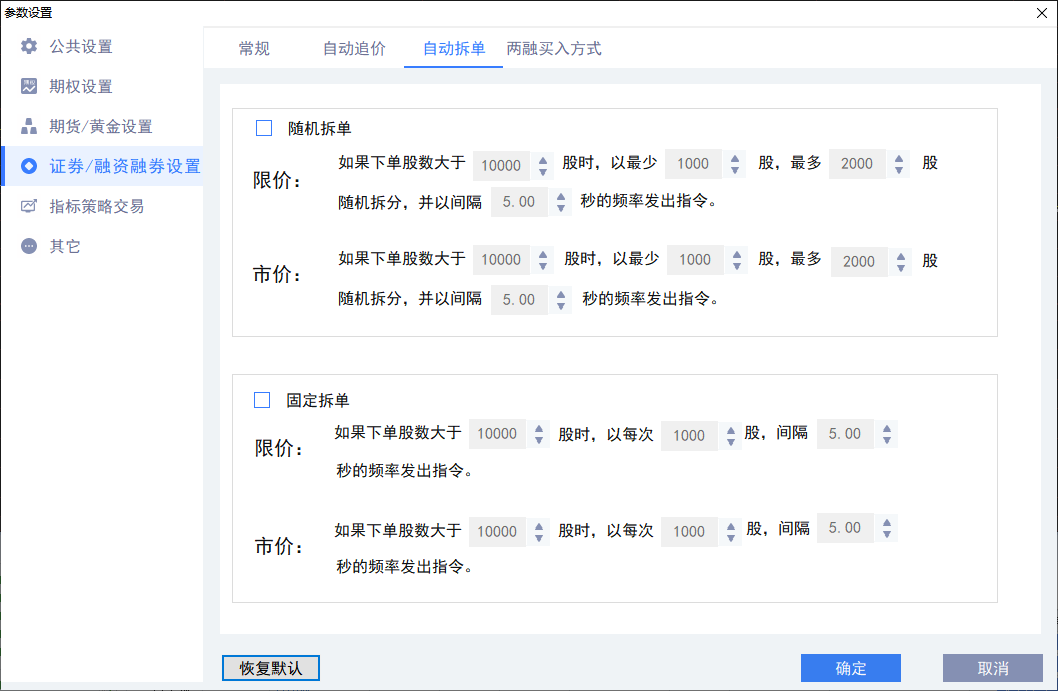Increase 随机拆单 限价 order threshold with up arrow

pos(543,159)
